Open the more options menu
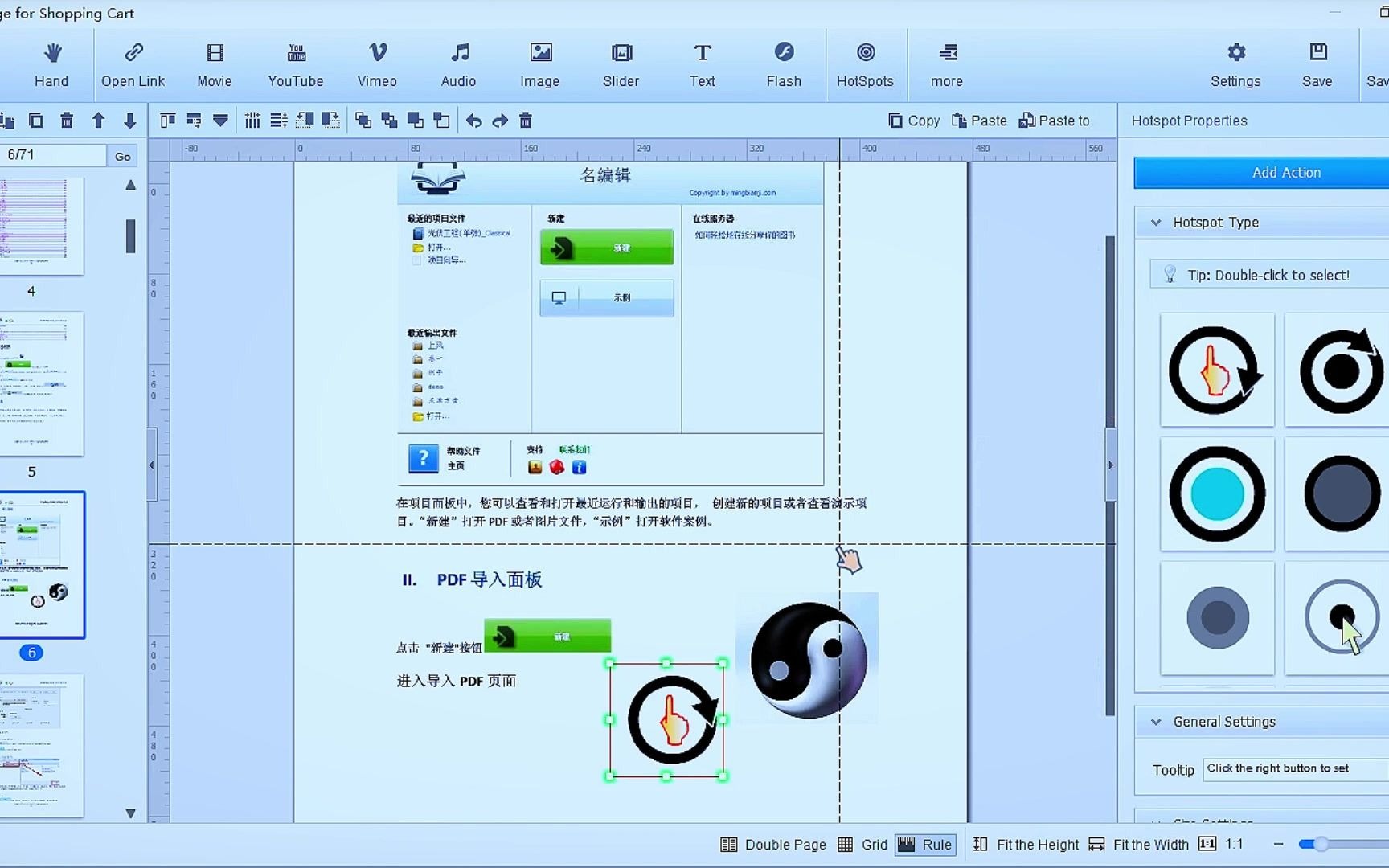 coord(946,64)
